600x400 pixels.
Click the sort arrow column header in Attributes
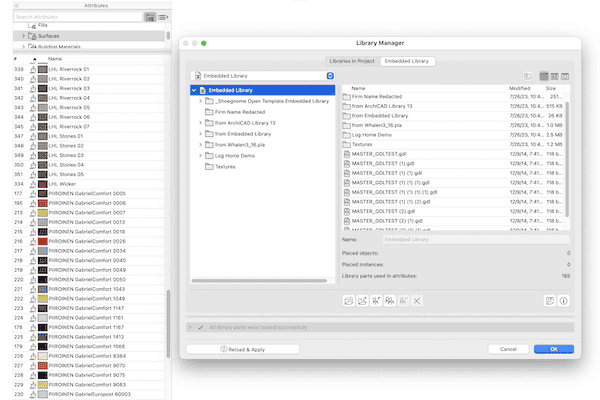tap(34, 59)
